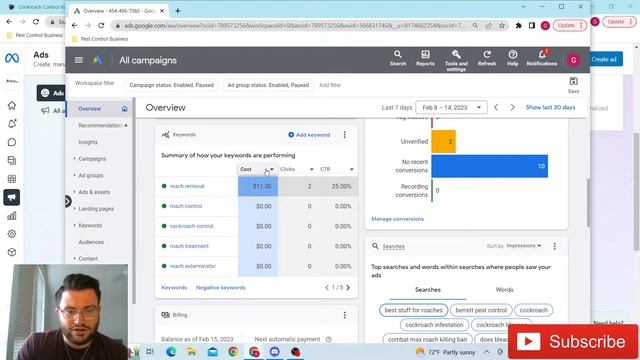Screen dimensions: 640x360
Task: Open Search in Google Ads top bar
Action: coord(398,58)
